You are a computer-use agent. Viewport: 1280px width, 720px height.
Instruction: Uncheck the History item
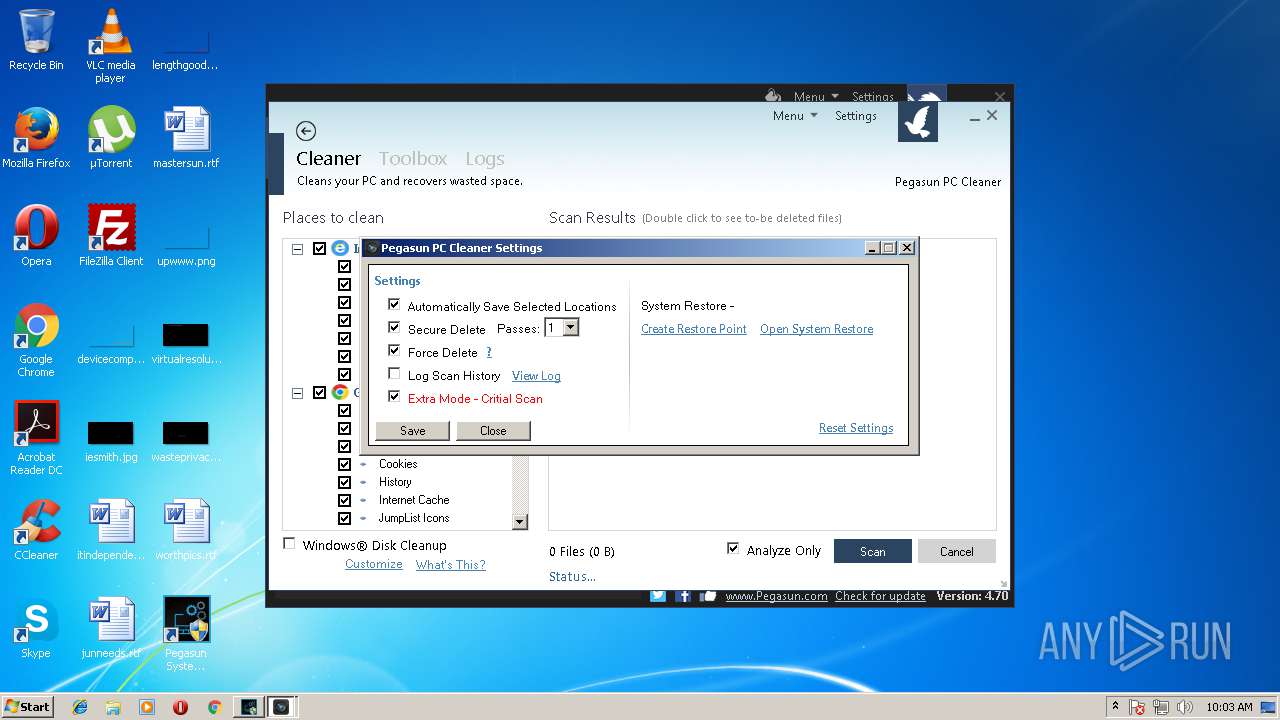[344, 482]
